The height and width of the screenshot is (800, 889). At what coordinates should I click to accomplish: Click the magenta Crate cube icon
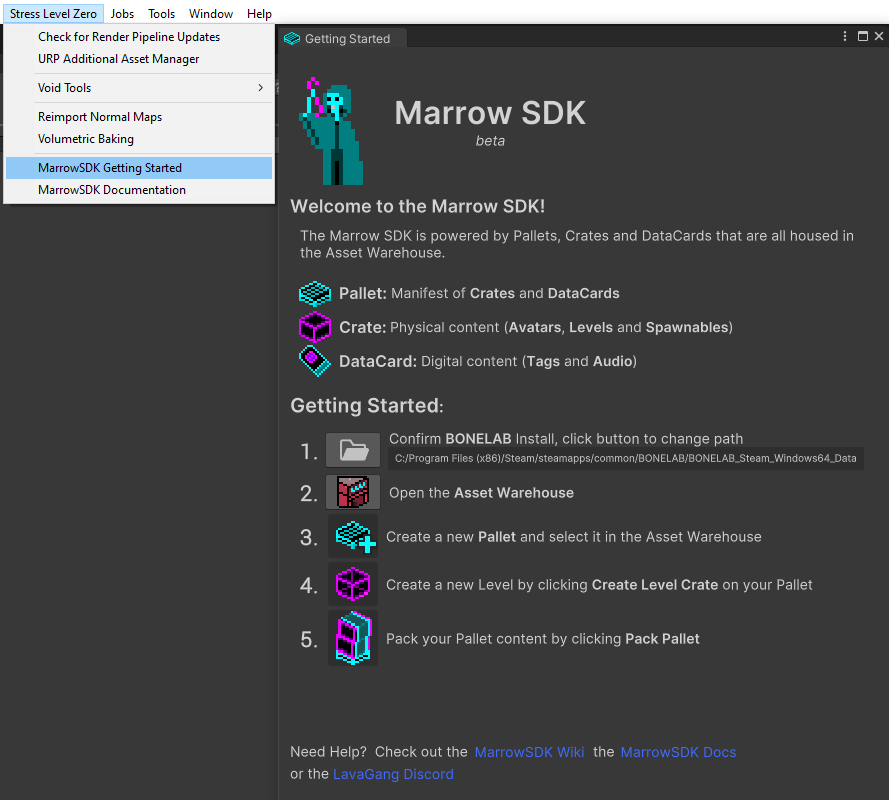click(315, 327)
